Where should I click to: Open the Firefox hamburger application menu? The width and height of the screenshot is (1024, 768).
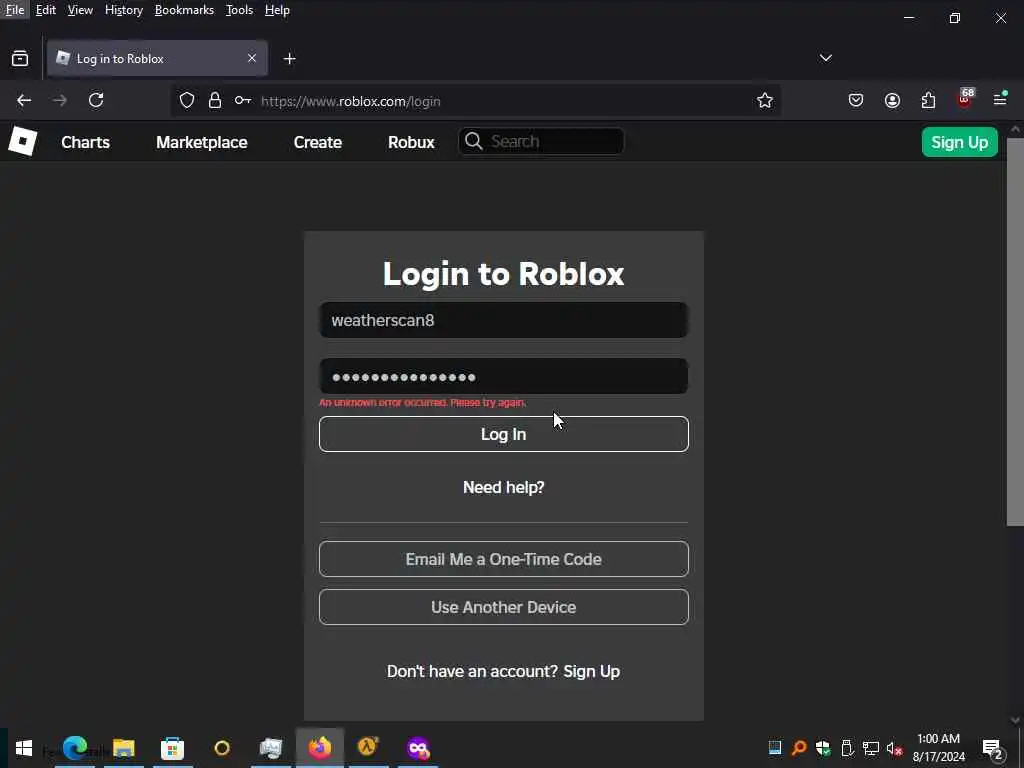tap(1000, 99)
